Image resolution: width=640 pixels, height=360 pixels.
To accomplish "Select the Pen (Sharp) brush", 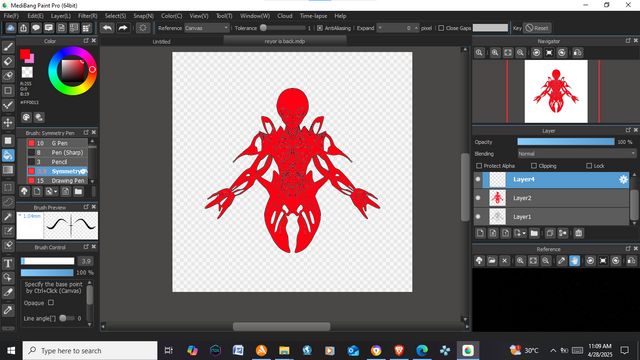I will coord(57,153).
